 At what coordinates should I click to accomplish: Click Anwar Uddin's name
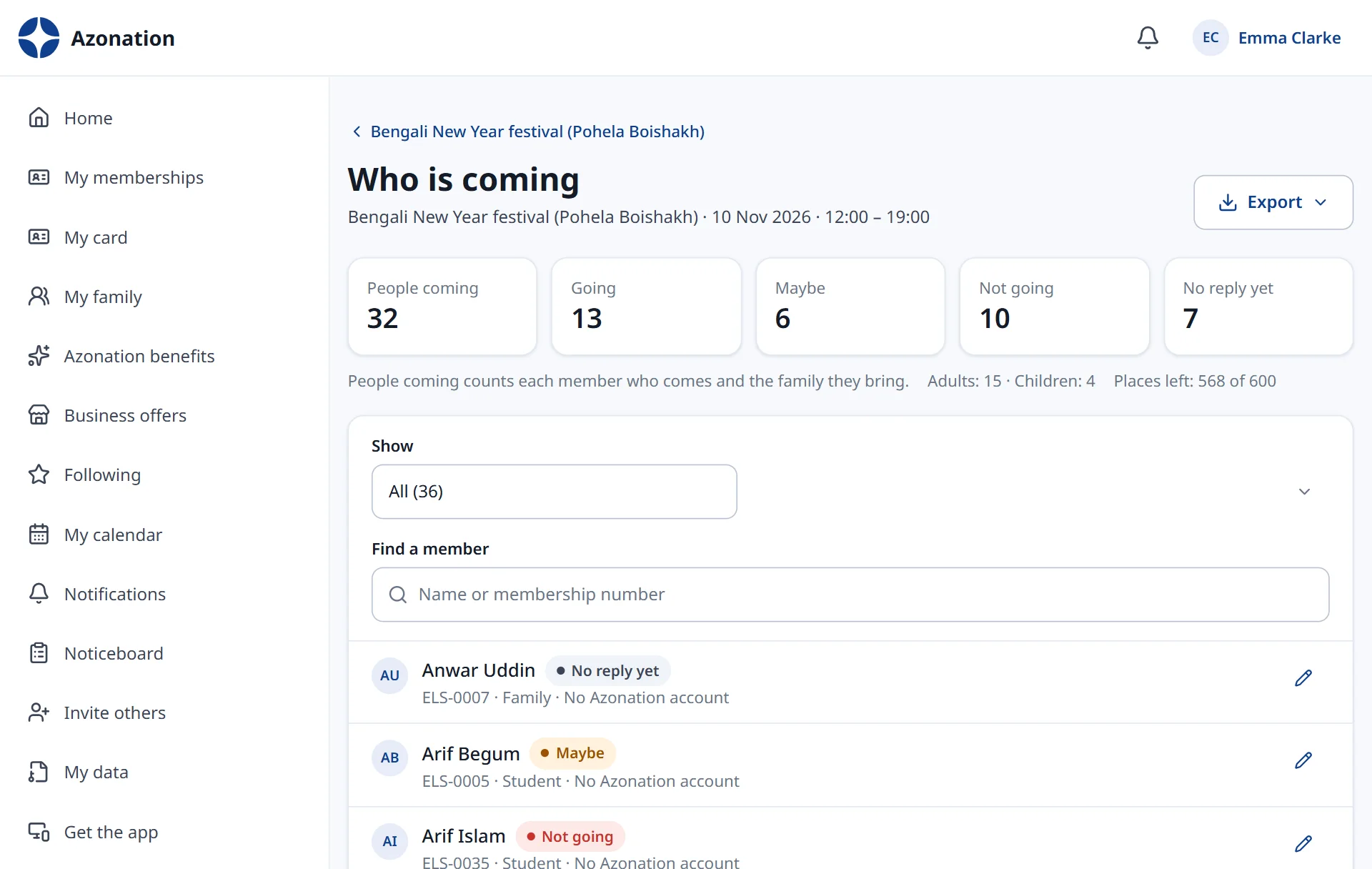tap(478, 670)
